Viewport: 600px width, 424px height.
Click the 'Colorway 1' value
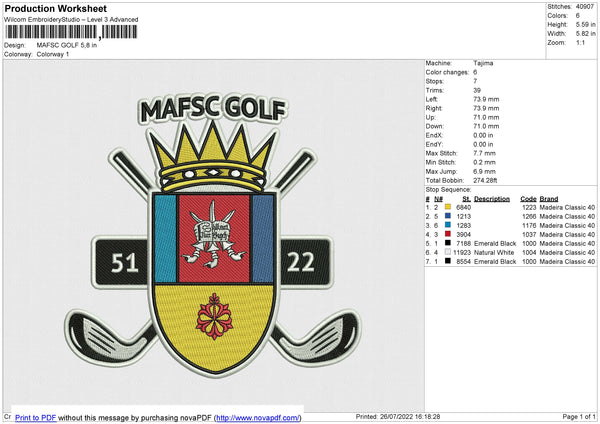[53, 54]
